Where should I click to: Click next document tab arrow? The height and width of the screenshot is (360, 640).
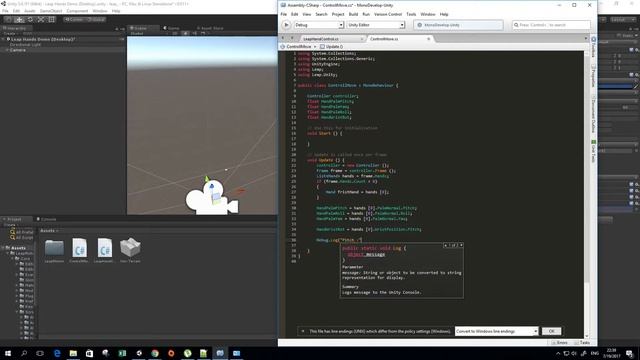click(x=292, y=38)
